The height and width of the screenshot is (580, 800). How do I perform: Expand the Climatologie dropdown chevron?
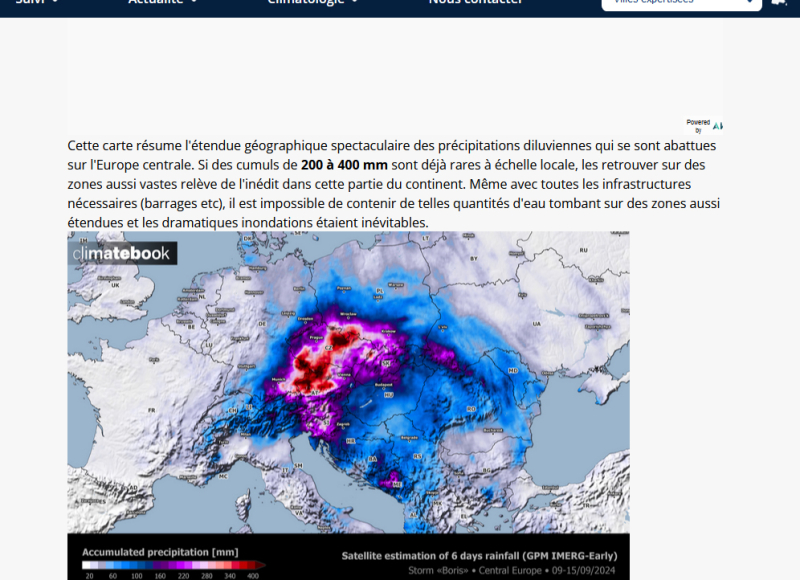point(354,3)
